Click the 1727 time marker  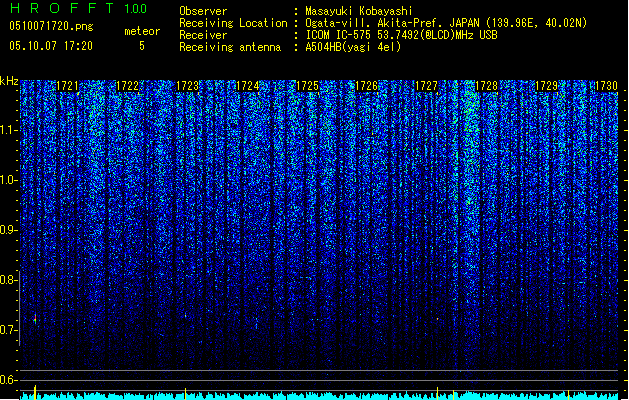point(426,86)
